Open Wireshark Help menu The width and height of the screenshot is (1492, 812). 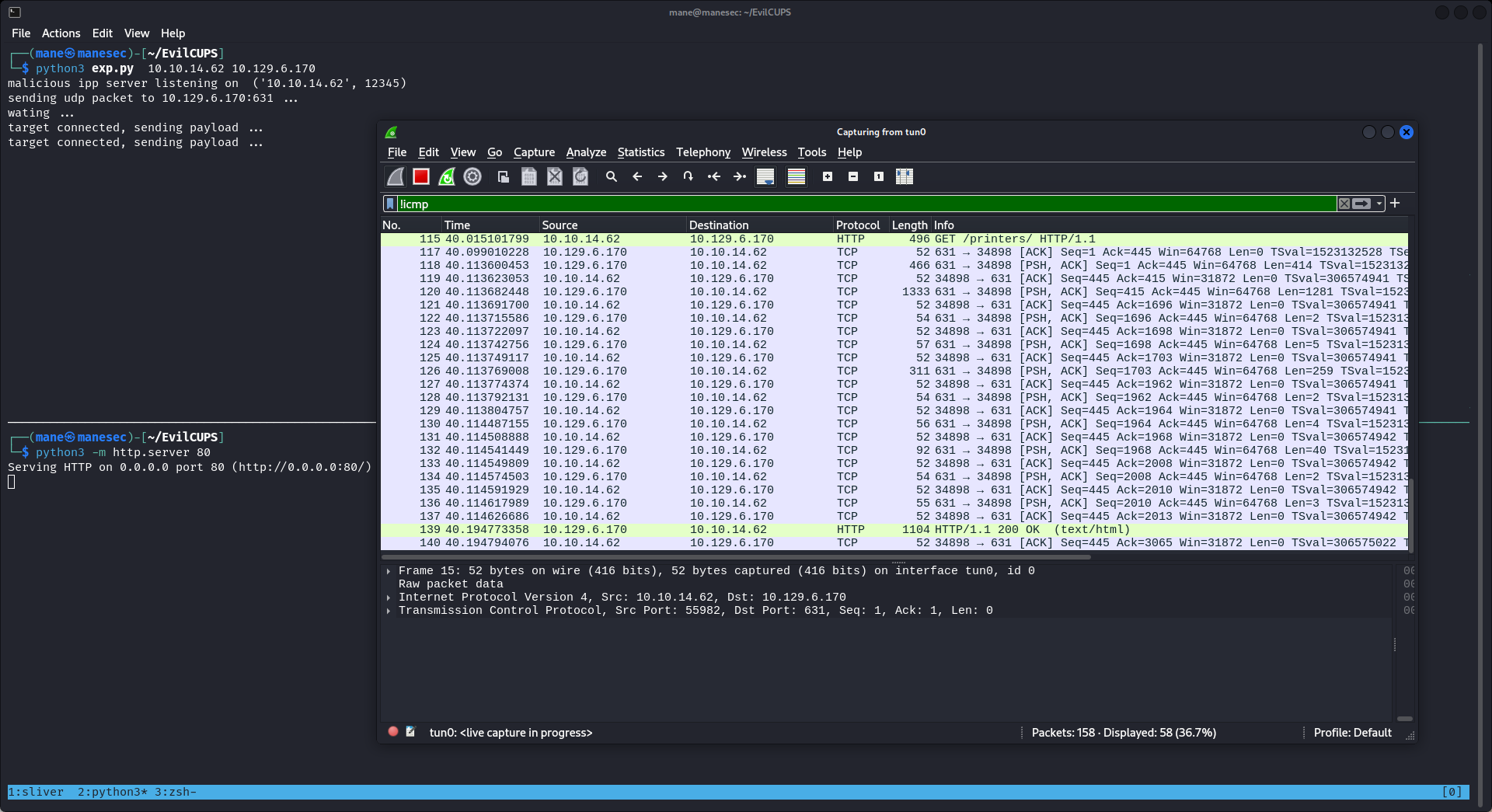click(850, 152)
